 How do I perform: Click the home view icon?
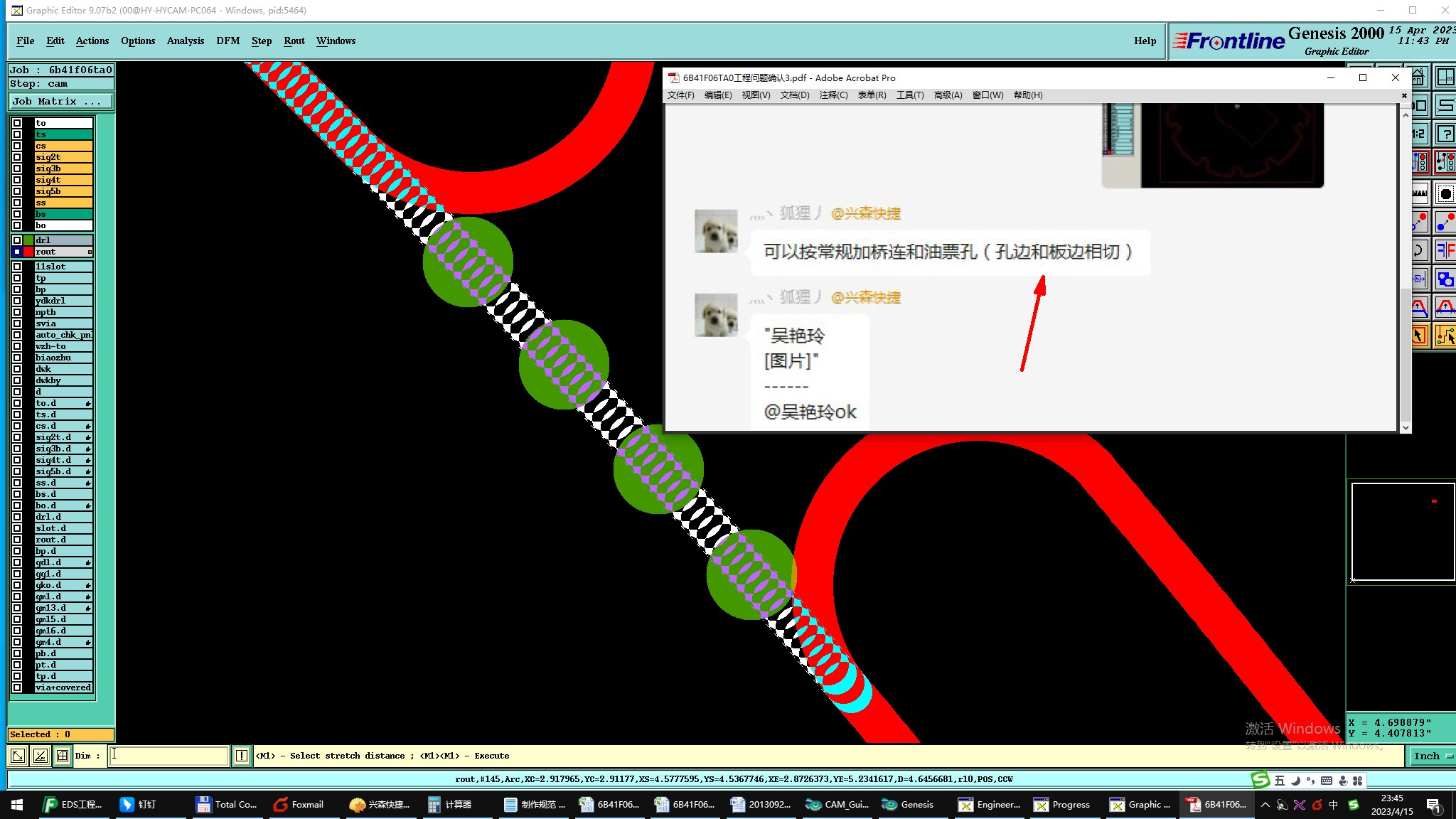[x=1418, y=77]
